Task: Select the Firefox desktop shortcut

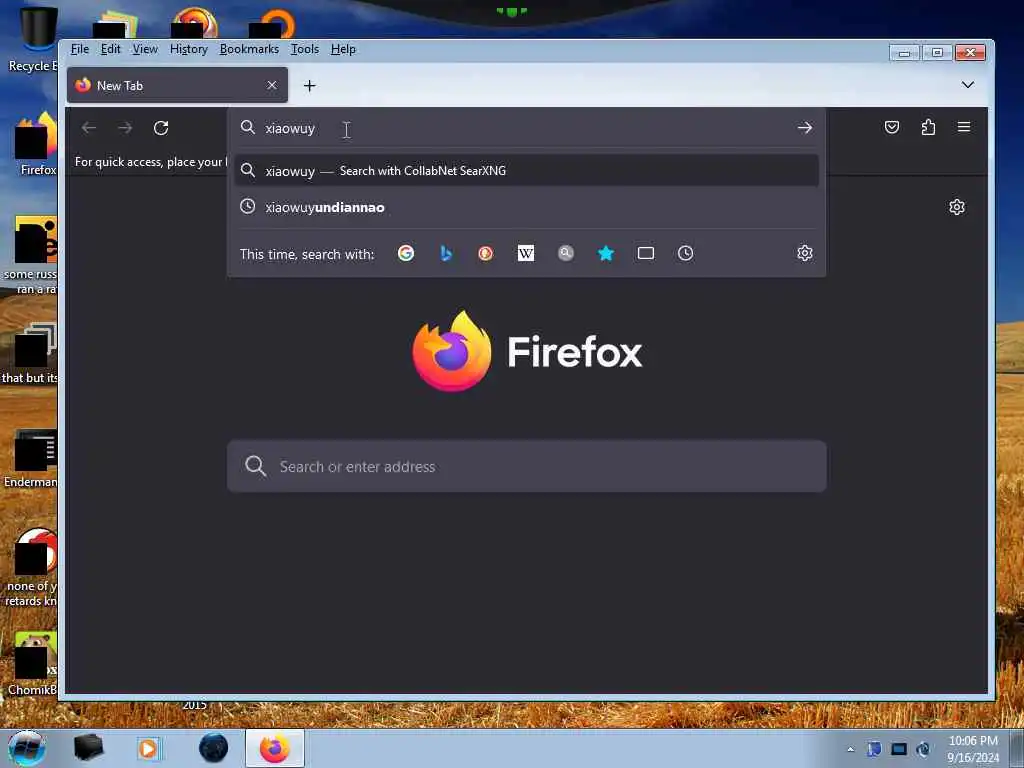Action: 37,144
